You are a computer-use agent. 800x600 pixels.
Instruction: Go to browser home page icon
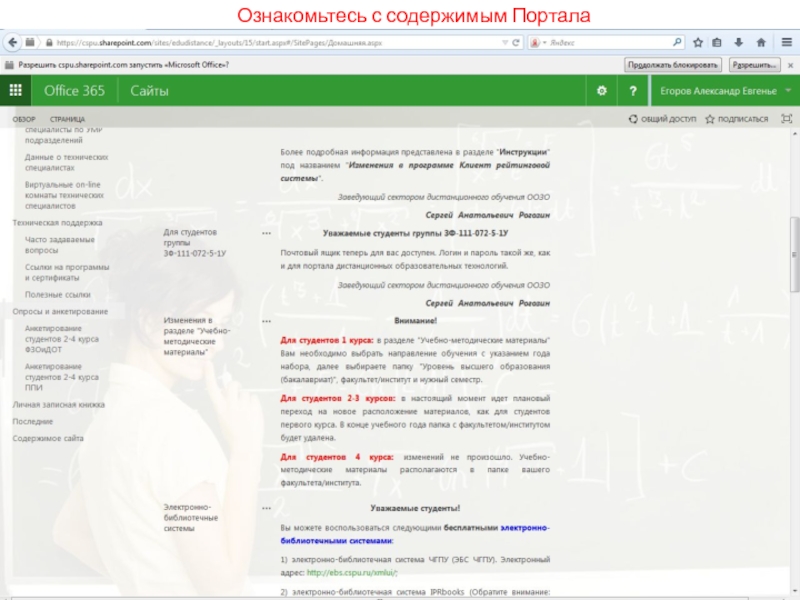[x=762, y=43]
